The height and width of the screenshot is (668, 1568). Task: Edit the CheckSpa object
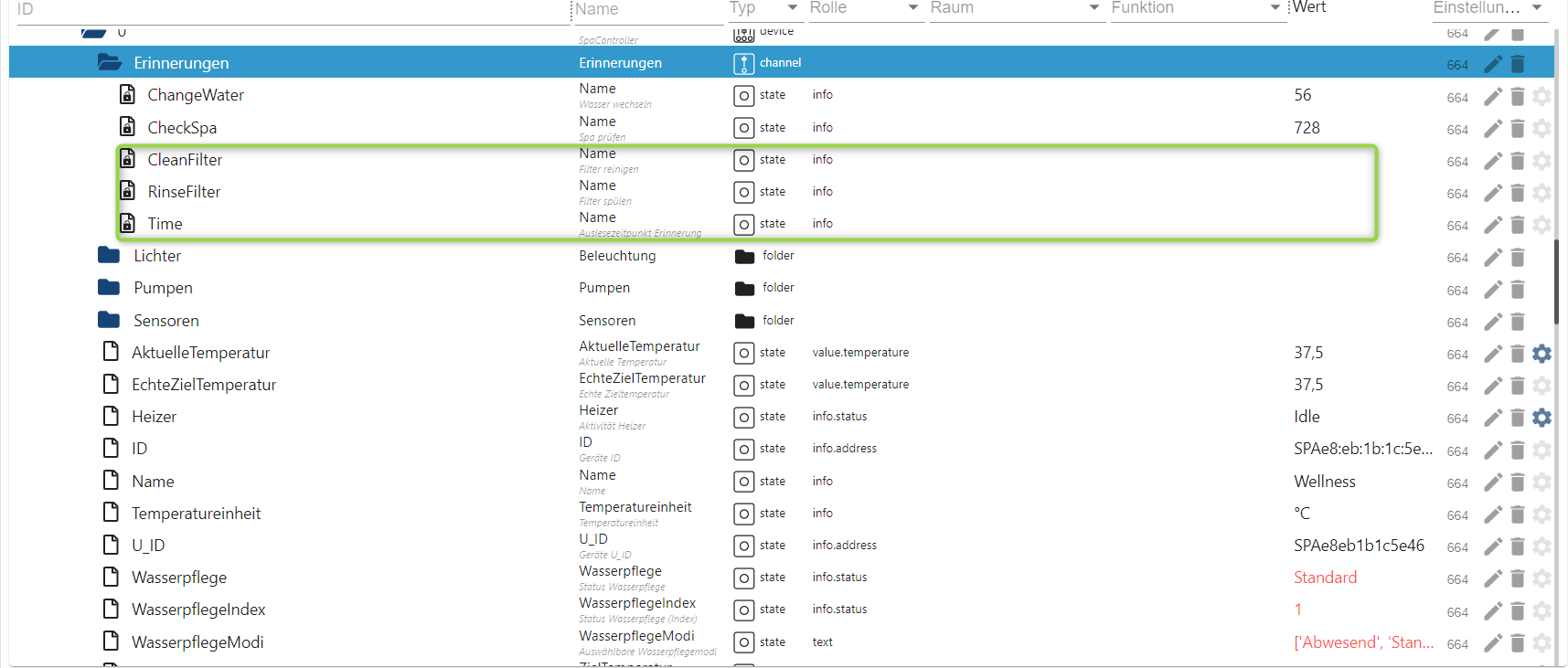1493,129
